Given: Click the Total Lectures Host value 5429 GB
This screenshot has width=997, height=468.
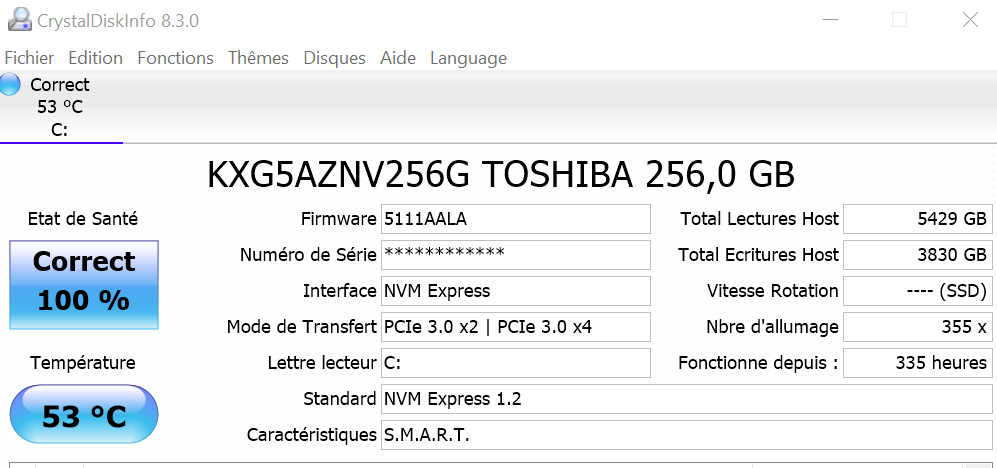Looking at the screenshot, I should point(917,219).
